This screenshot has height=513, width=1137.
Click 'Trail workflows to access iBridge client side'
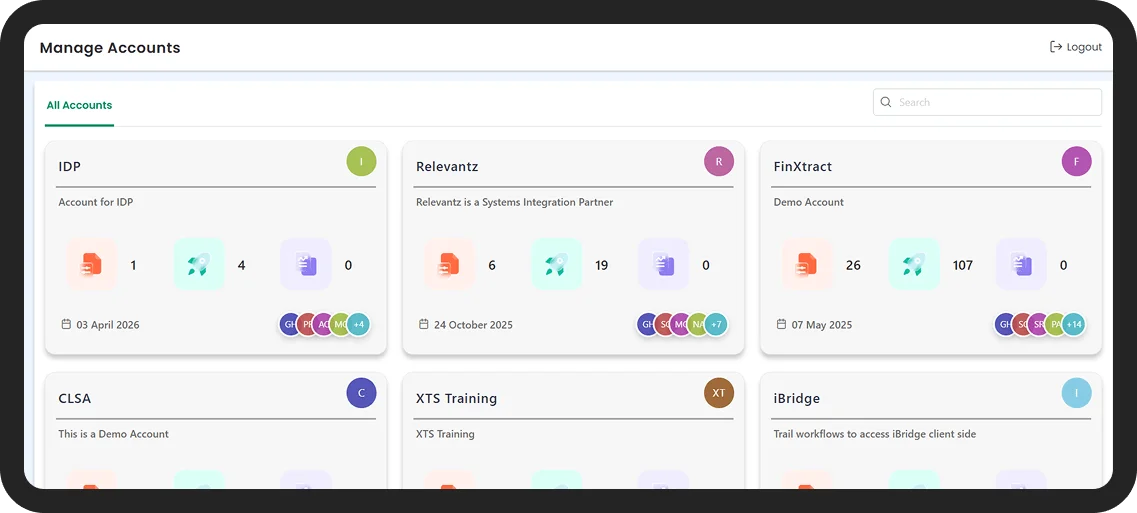click(x=875, y=434)
